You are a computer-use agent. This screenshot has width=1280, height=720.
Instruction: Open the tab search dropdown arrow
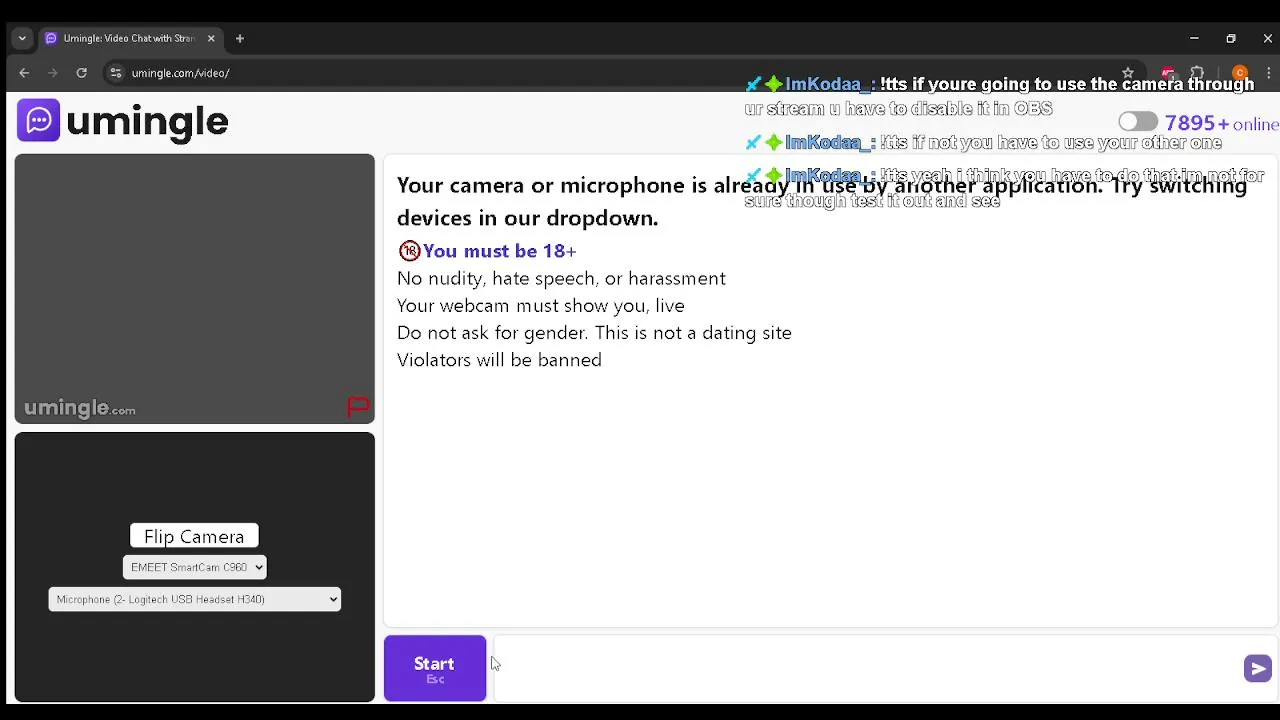pyautogui.click(x=22, y=38)
